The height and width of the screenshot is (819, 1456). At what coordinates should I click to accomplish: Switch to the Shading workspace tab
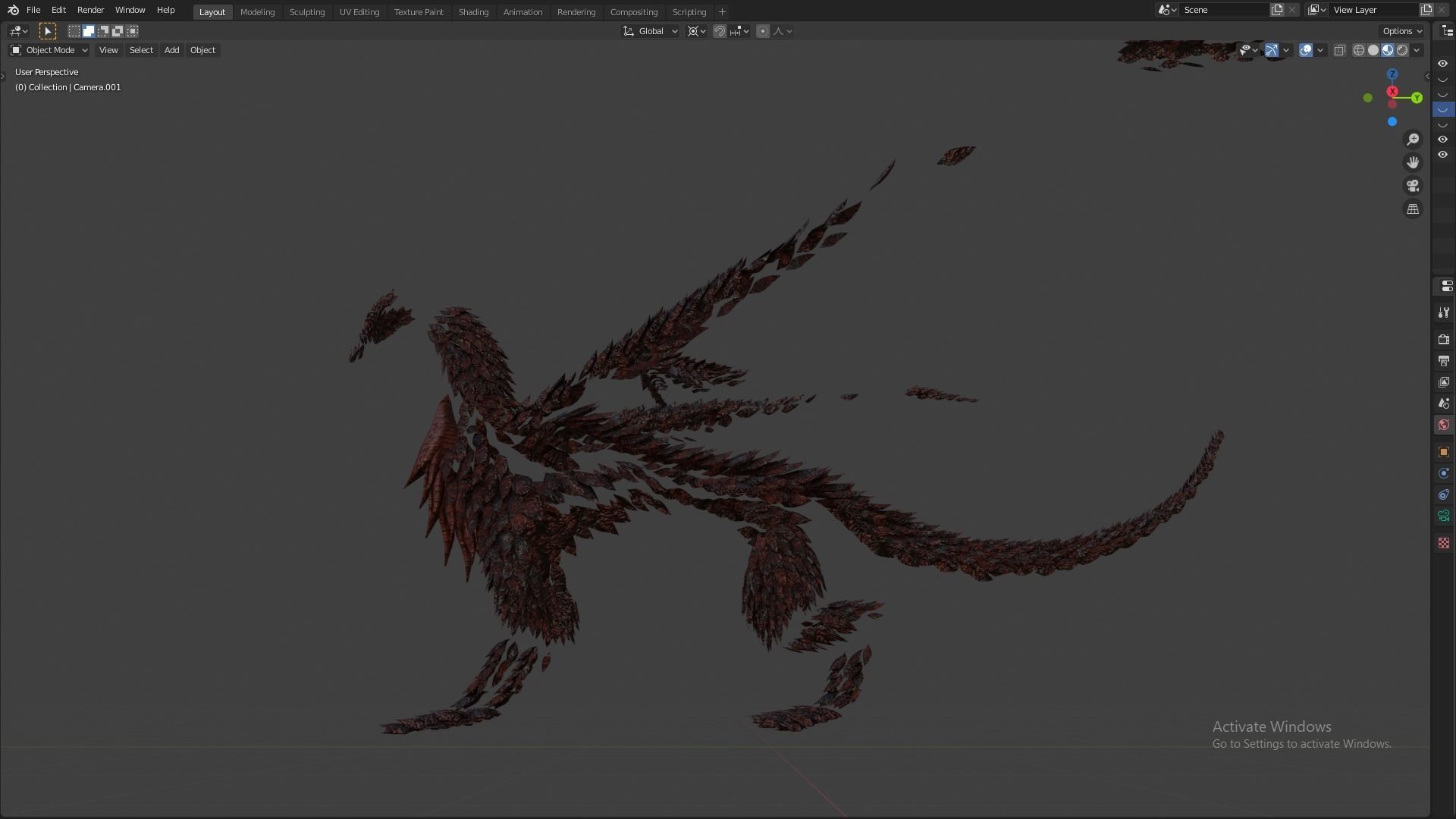point(473,12)
